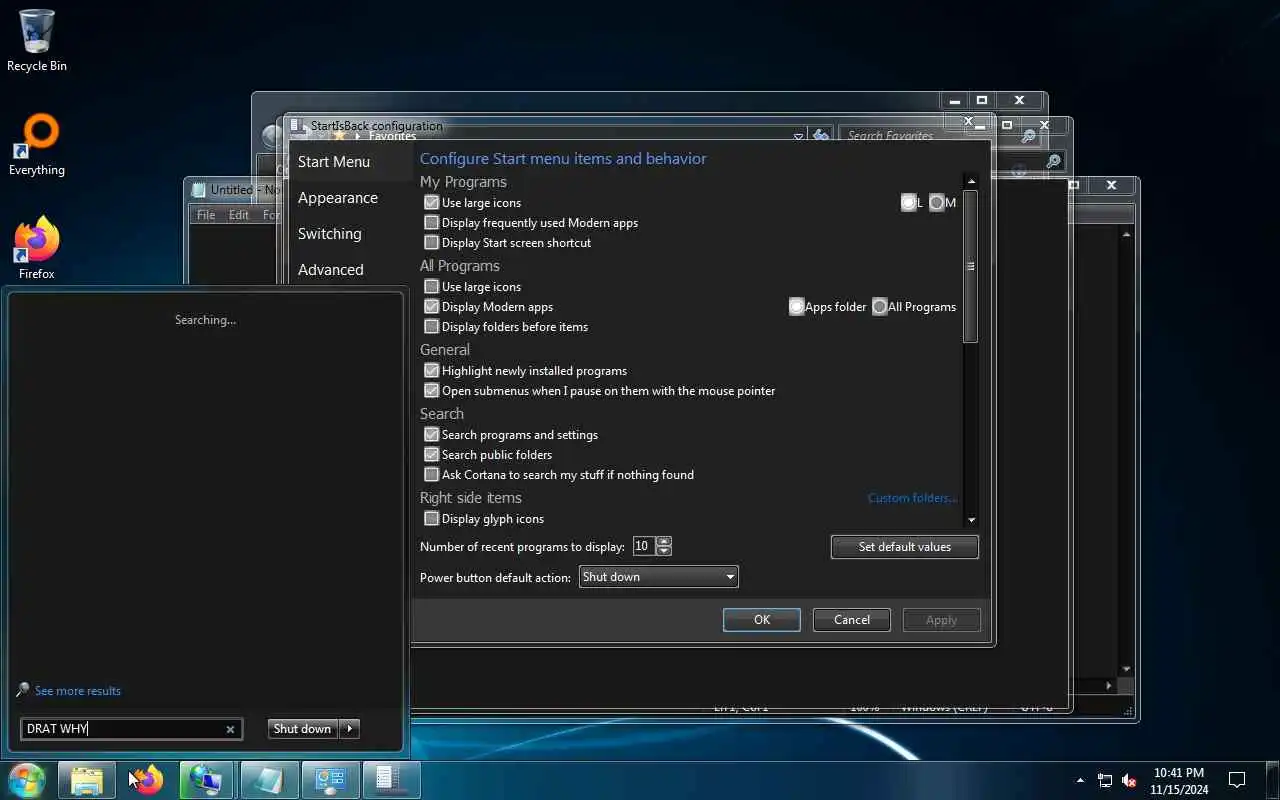Click the settings list scrollbar thumb

click(970, 266)
